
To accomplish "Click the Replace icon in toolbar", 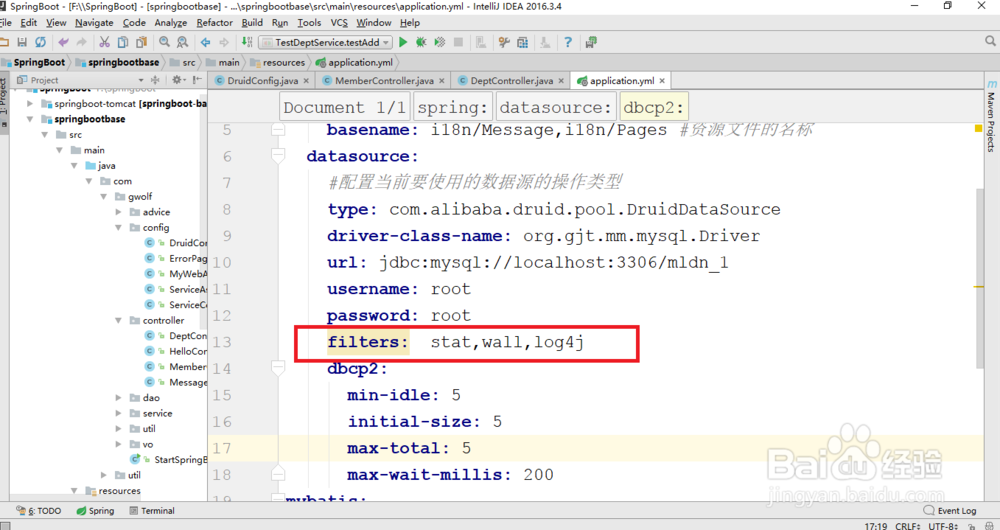I will tap(183, 42).
